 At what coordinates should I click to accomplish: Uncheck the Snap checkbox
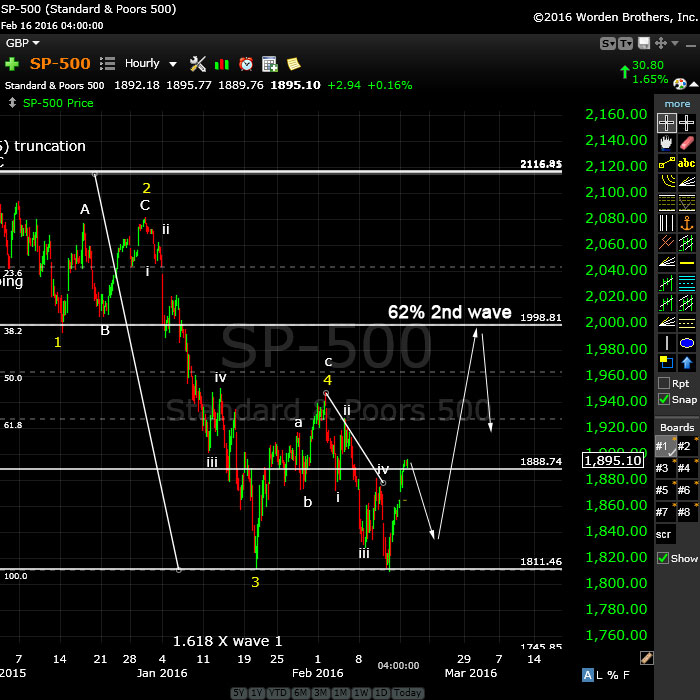664,399
